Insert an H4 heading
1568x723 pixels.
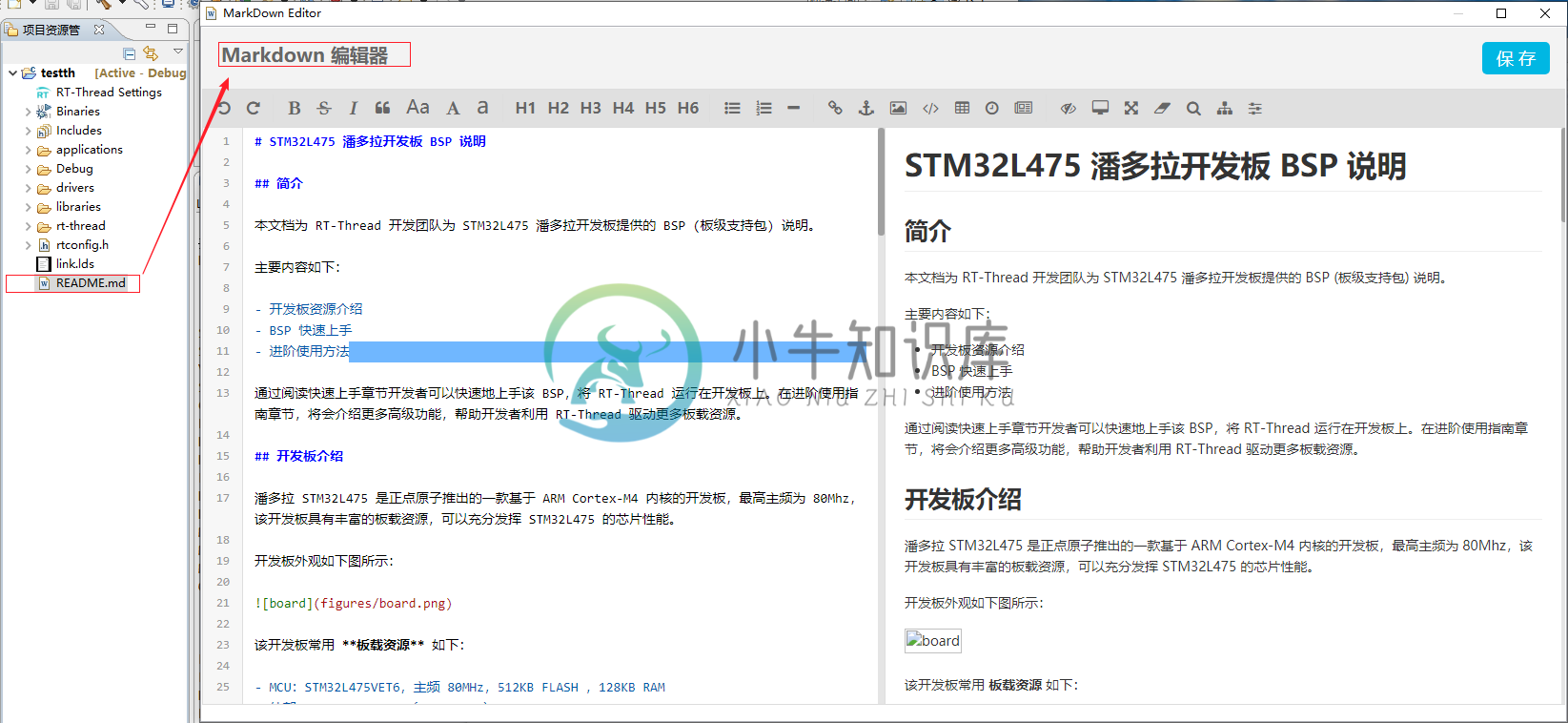tap(623, 108)
